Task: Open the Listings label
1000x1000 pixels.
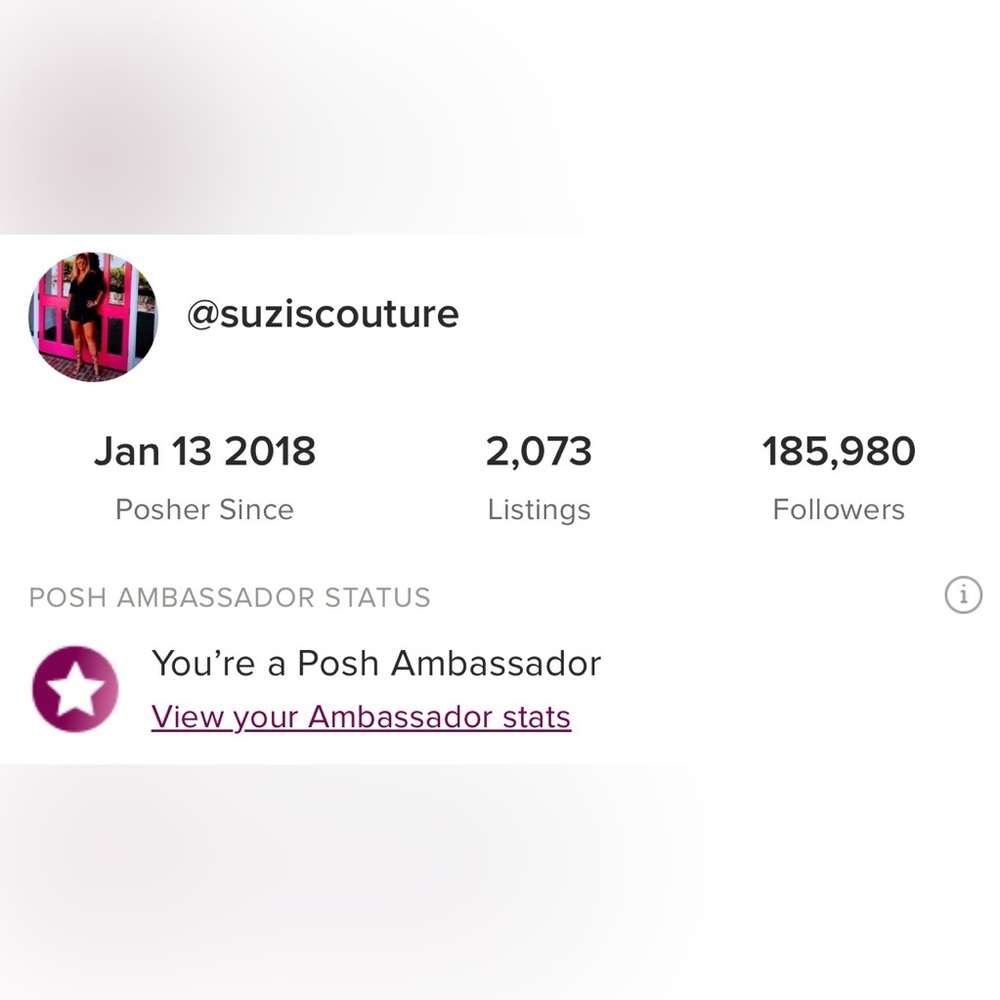Action: [x=539, y=510]
